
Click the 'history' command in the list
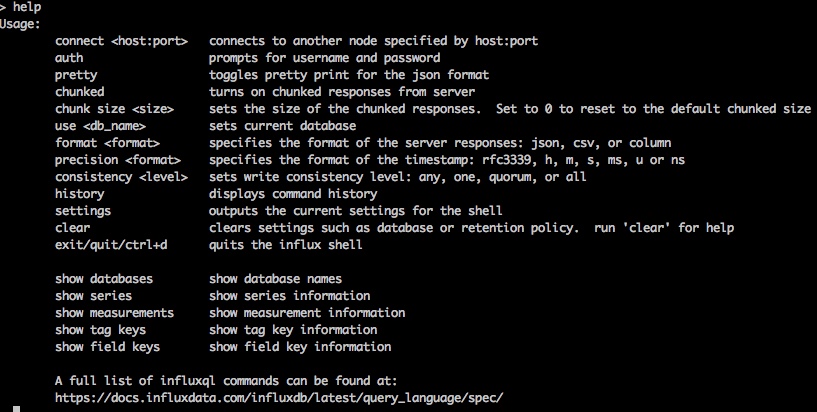click(x=79, y=194)
